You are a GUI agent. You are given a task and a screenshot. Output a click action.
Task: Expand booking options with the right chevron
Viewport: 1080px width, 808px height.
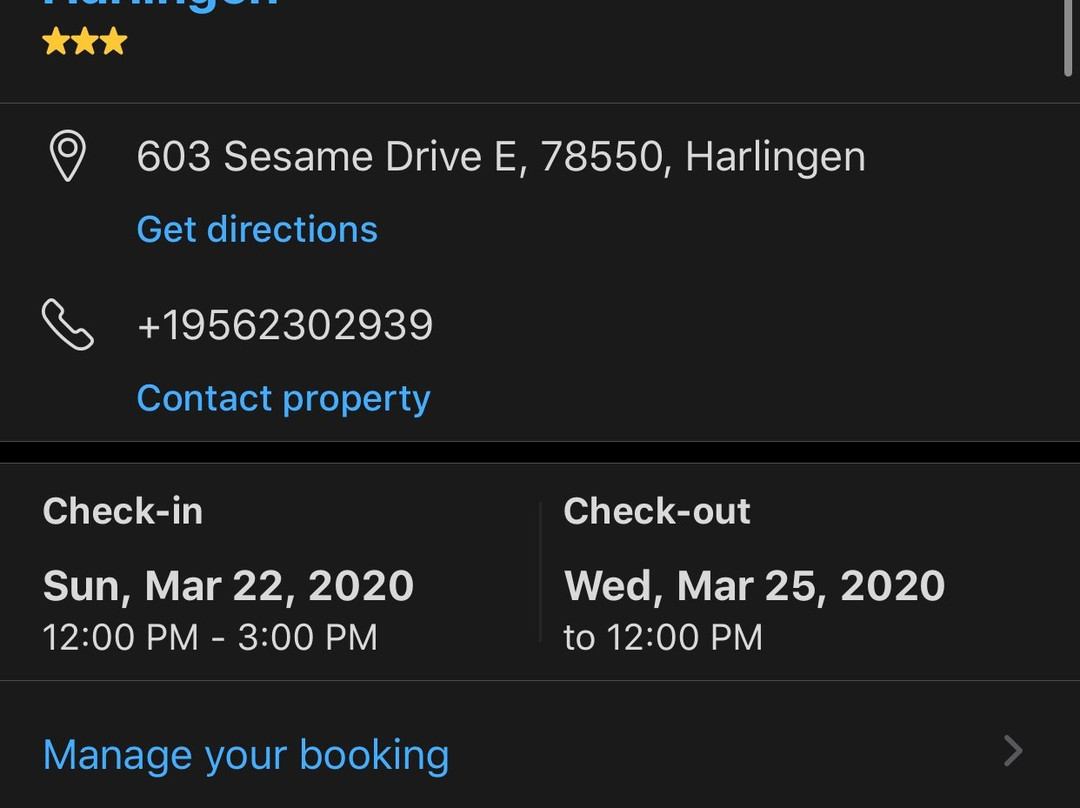(x=1013, y=750)
